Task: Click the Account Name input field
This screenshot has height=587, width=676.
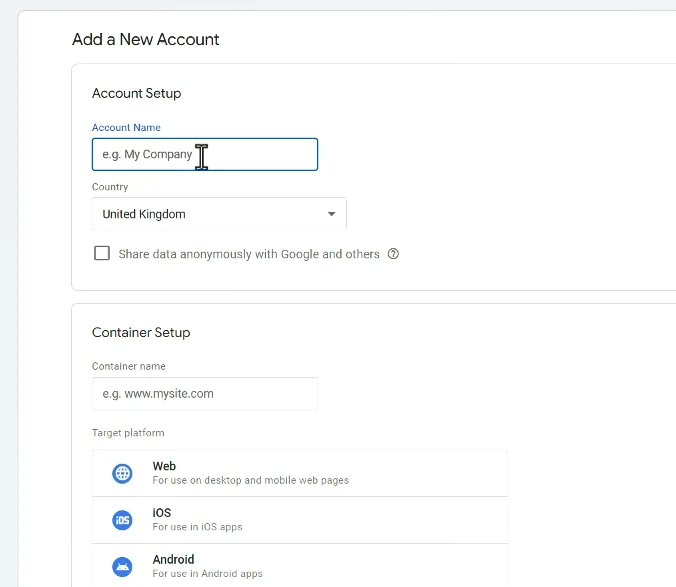Action: (205, 154)
